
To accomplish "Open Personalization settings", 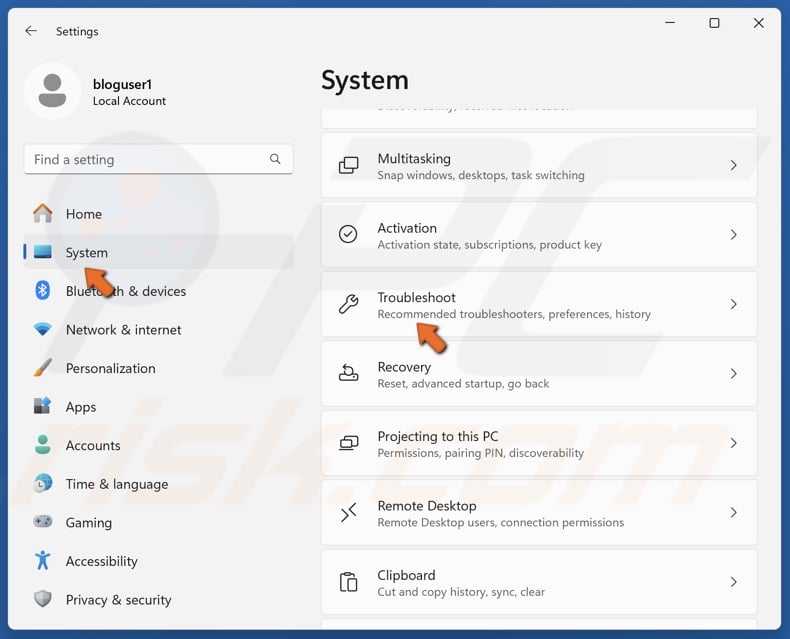I will [x=159, y=368].
